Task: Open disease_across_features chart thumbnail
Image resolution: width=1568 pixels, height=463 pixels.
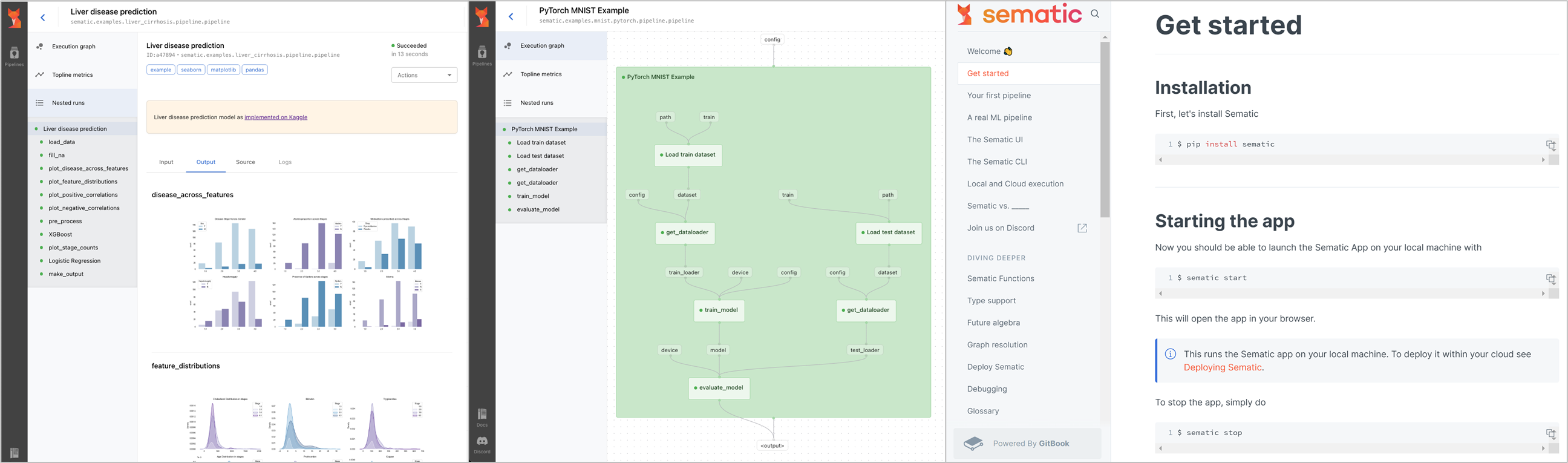Action: (x=307, y=273)
